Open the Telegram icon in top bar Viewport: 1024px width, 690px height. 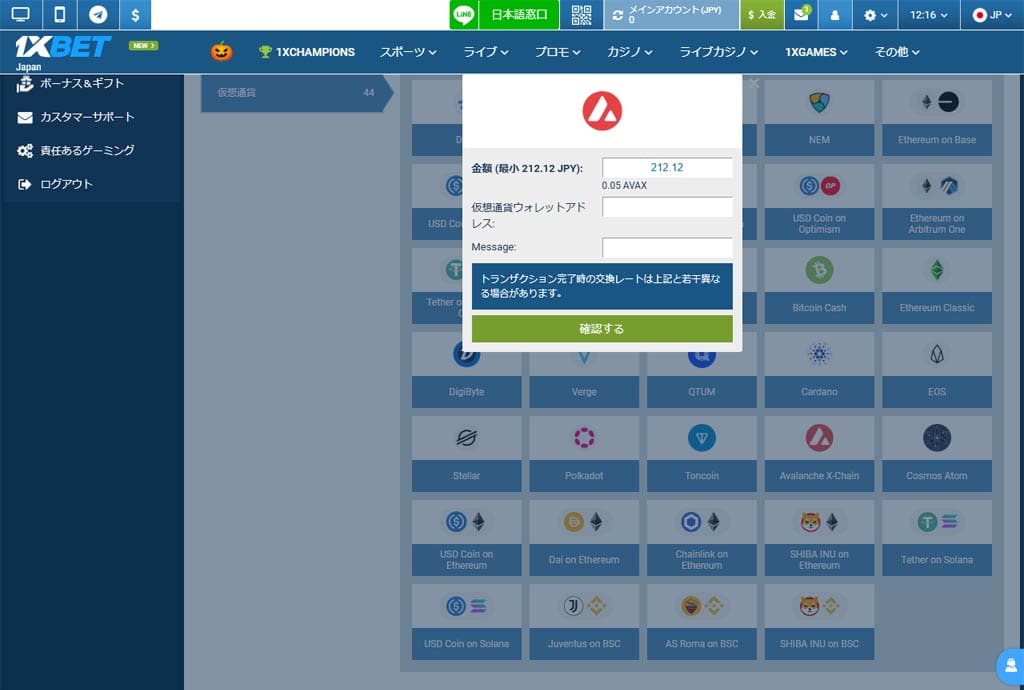click(x=98, y=14)
